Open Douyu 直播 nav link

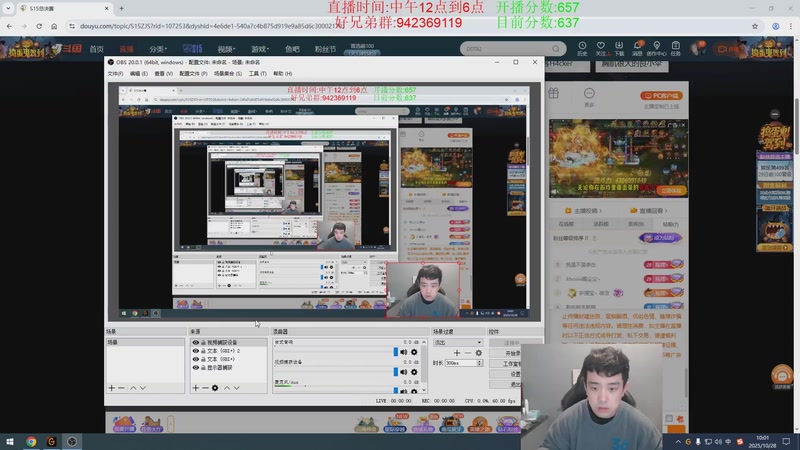127,49
